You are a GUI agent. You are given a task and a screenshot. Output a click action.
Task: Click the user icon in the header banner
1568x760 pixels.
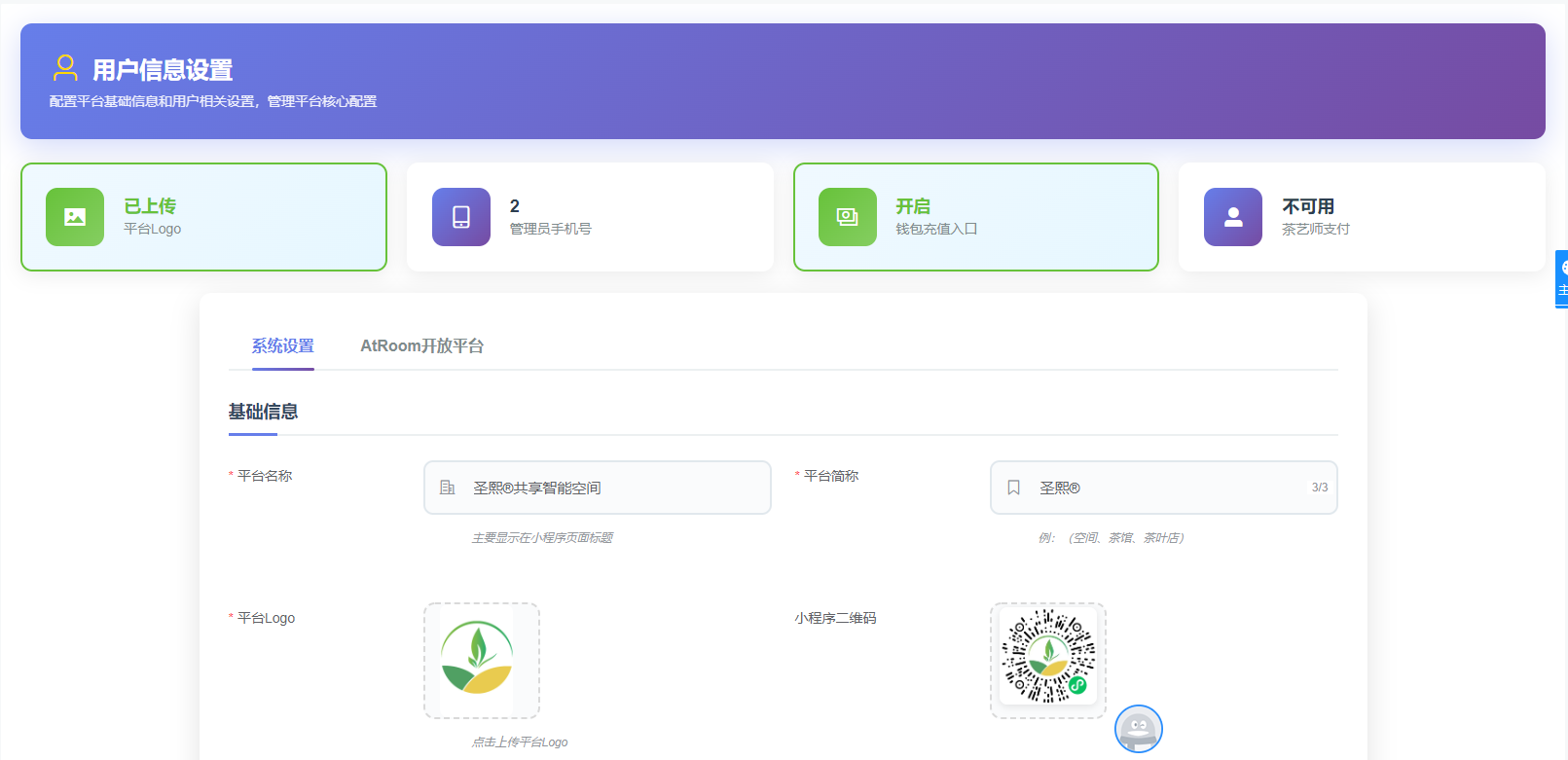click(x=65, y=68)
